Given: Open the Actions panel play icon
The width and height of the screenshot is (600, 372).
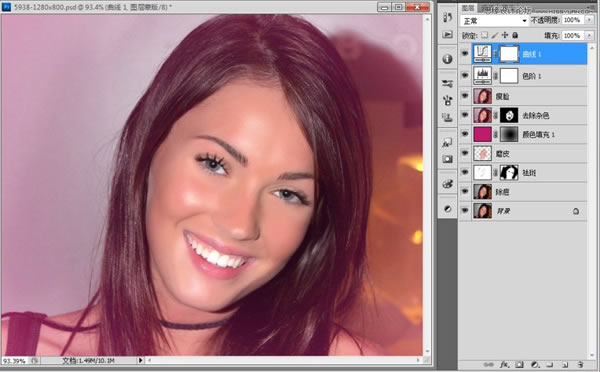Looking at the screenshot, I should tap(447, 34).
